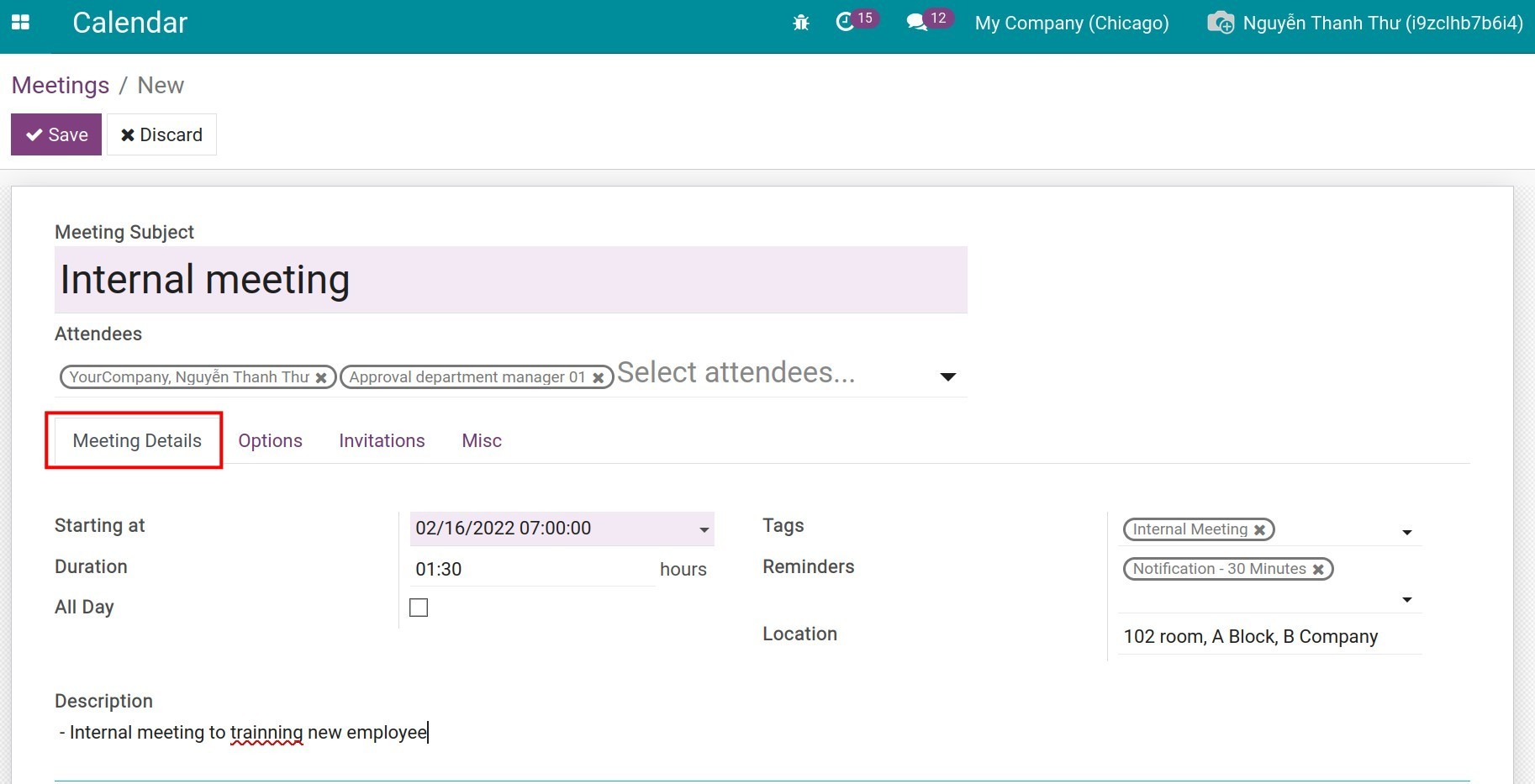Screen dimensions: 1535x784
Task: Save the Internal meeting record
Action: pos(55,134)
